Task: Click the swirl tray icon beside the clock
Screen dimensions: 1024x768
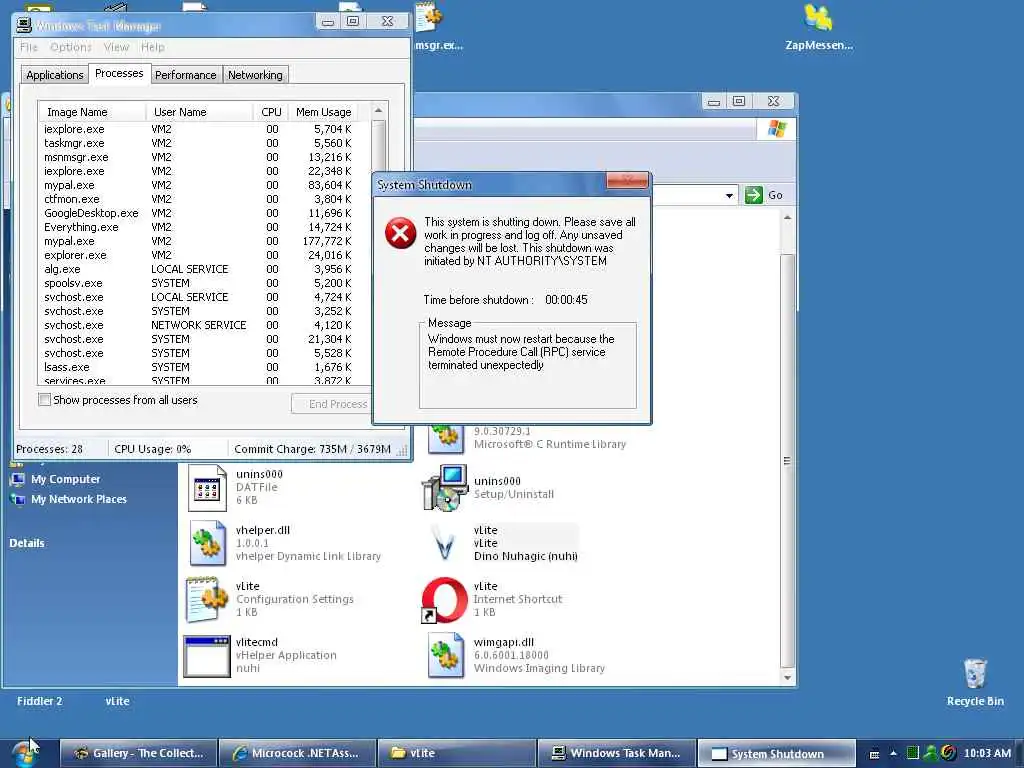Action: [x=948, y=753]
